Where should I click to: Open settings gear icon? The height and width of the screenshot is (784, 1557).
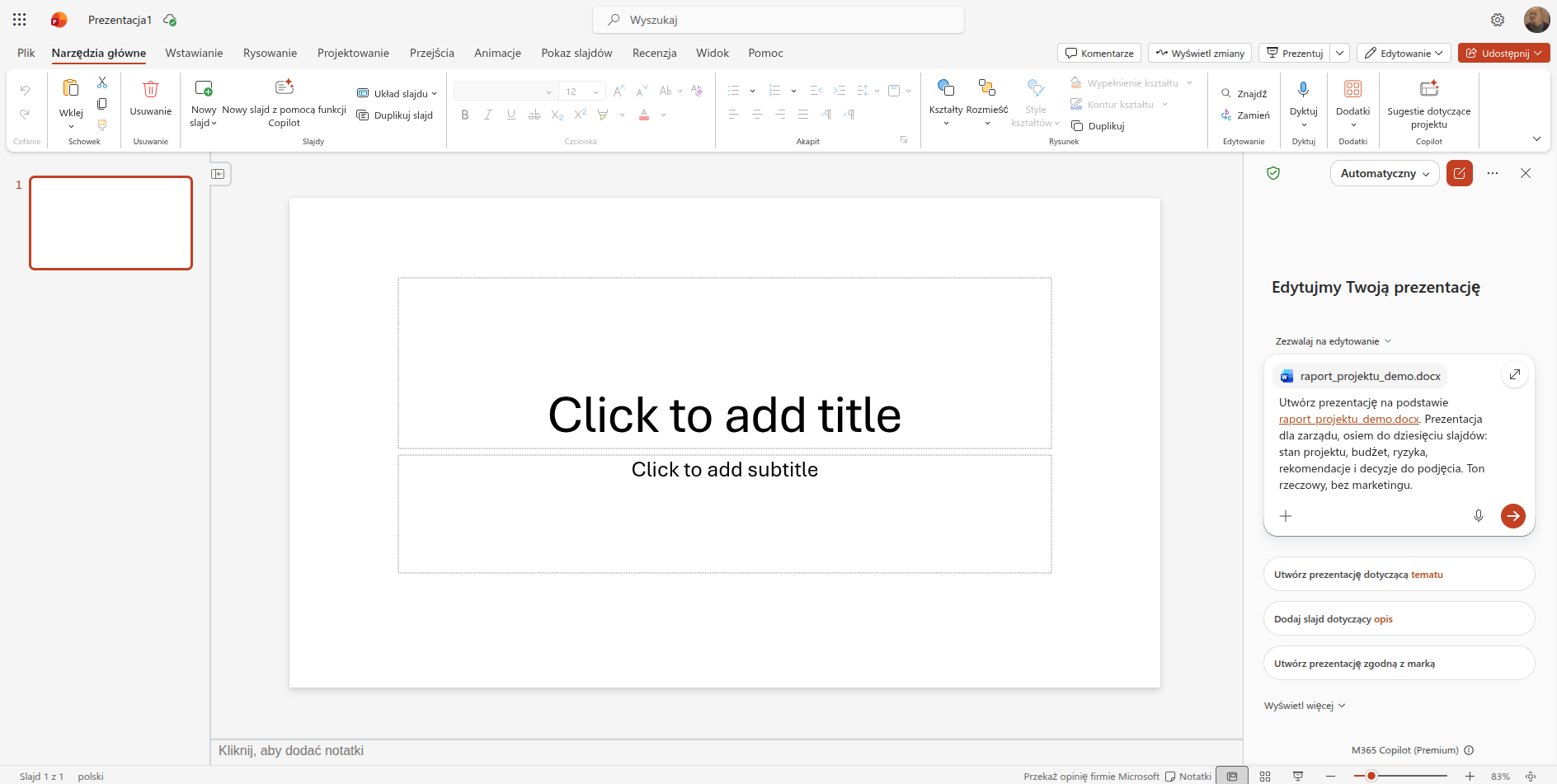(1498, 20)
